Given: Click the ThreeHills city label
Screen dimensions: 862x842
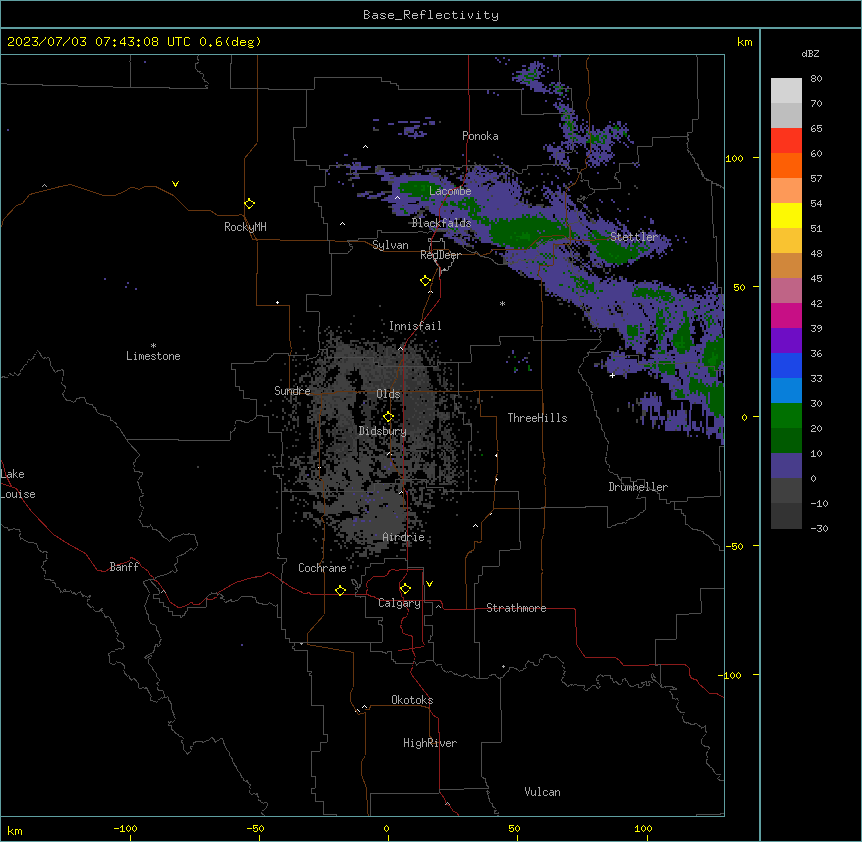Looking at the screenshot, I should click(x=537, y=418).
